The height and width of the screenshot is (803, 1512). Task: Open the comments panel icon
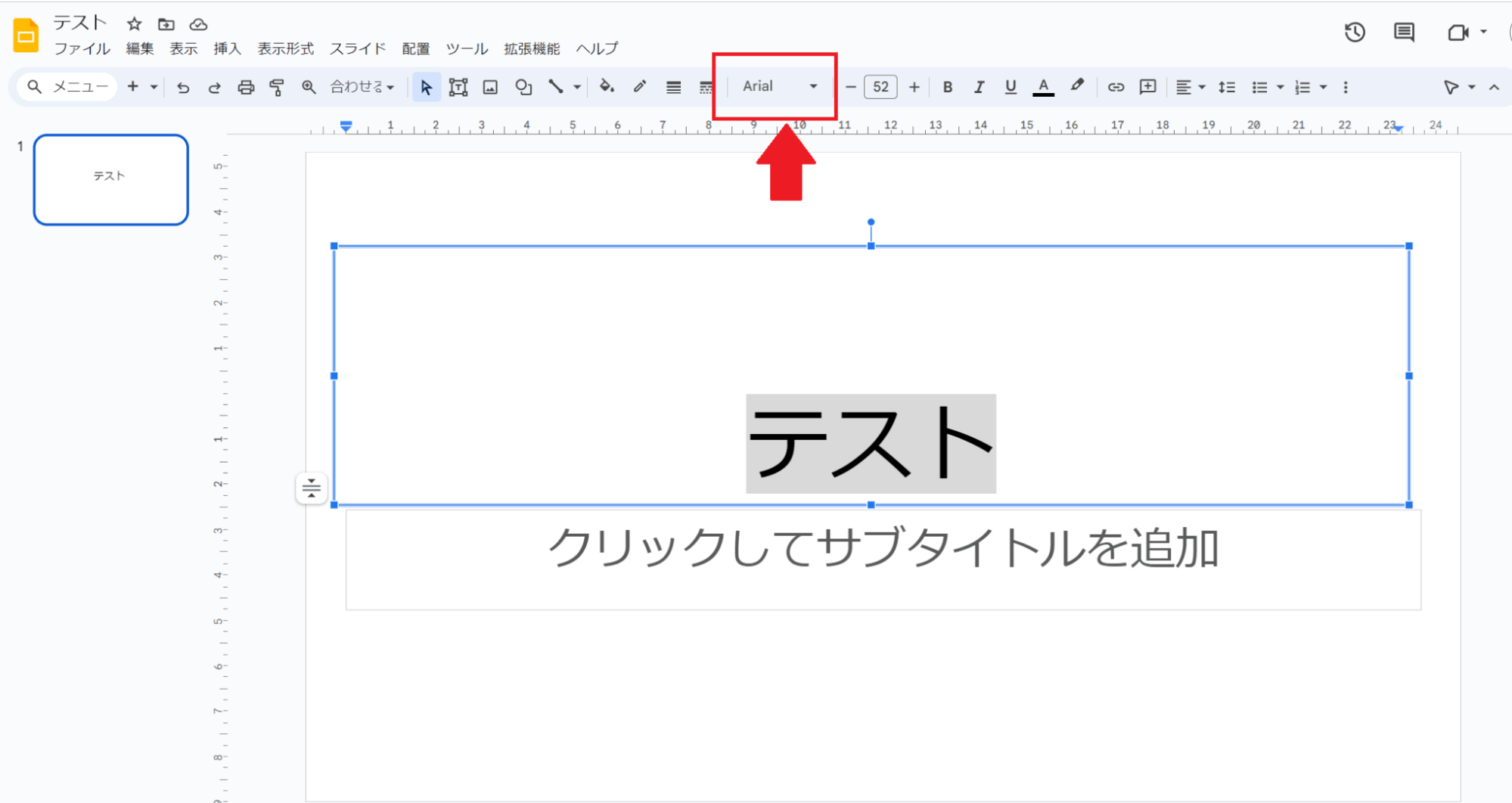1404,33
